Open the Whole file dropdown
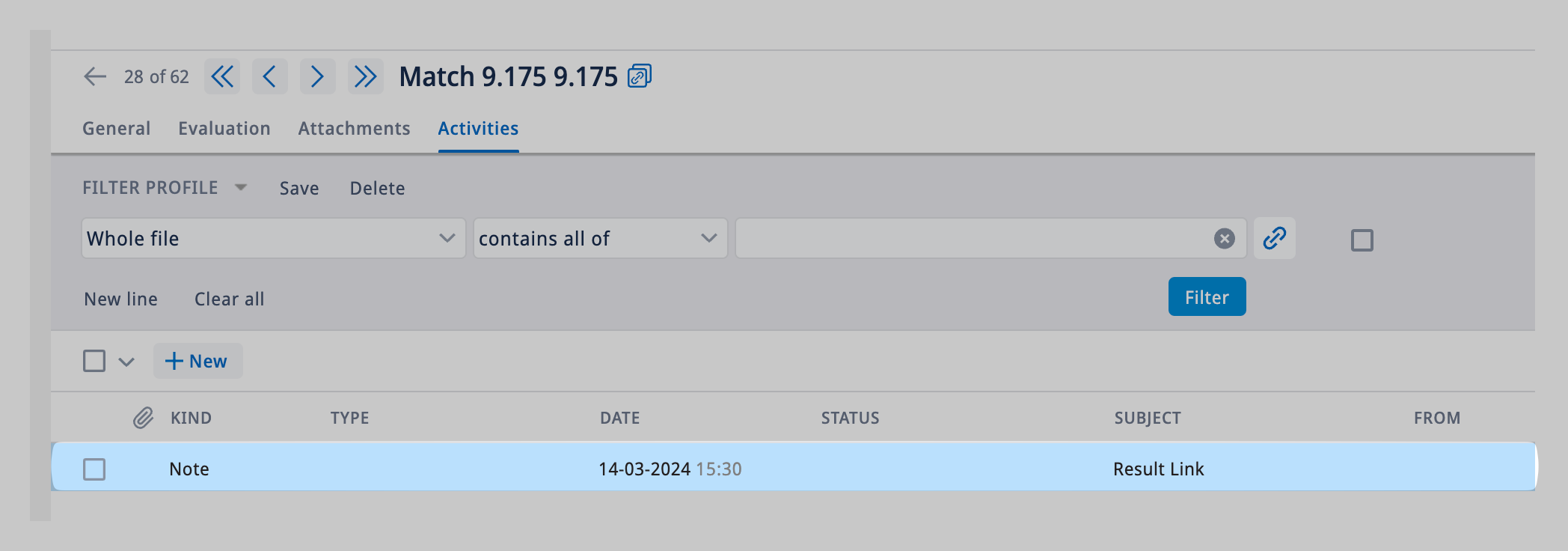 273,239
